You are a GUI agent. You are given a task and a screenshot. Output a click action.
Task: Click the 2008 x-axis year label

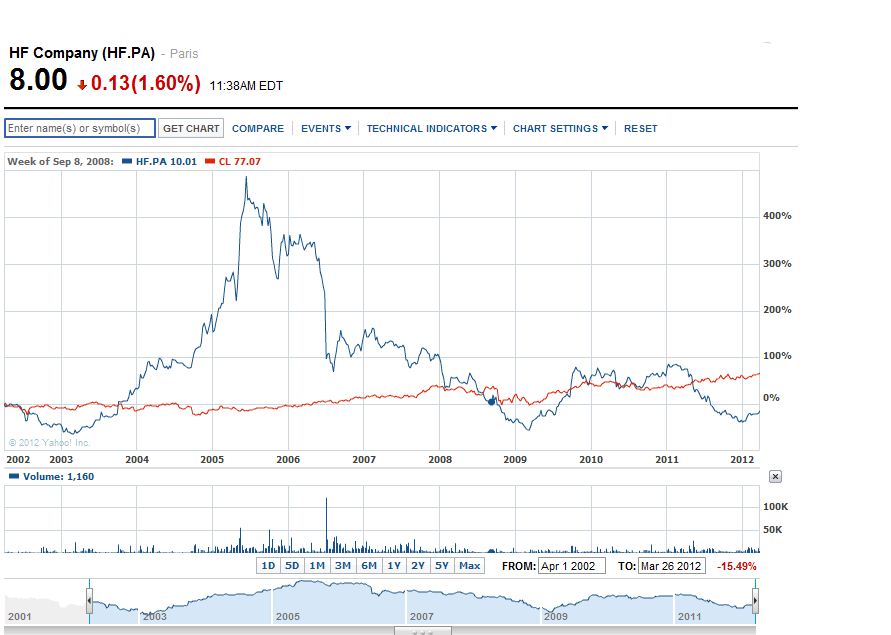440,459
